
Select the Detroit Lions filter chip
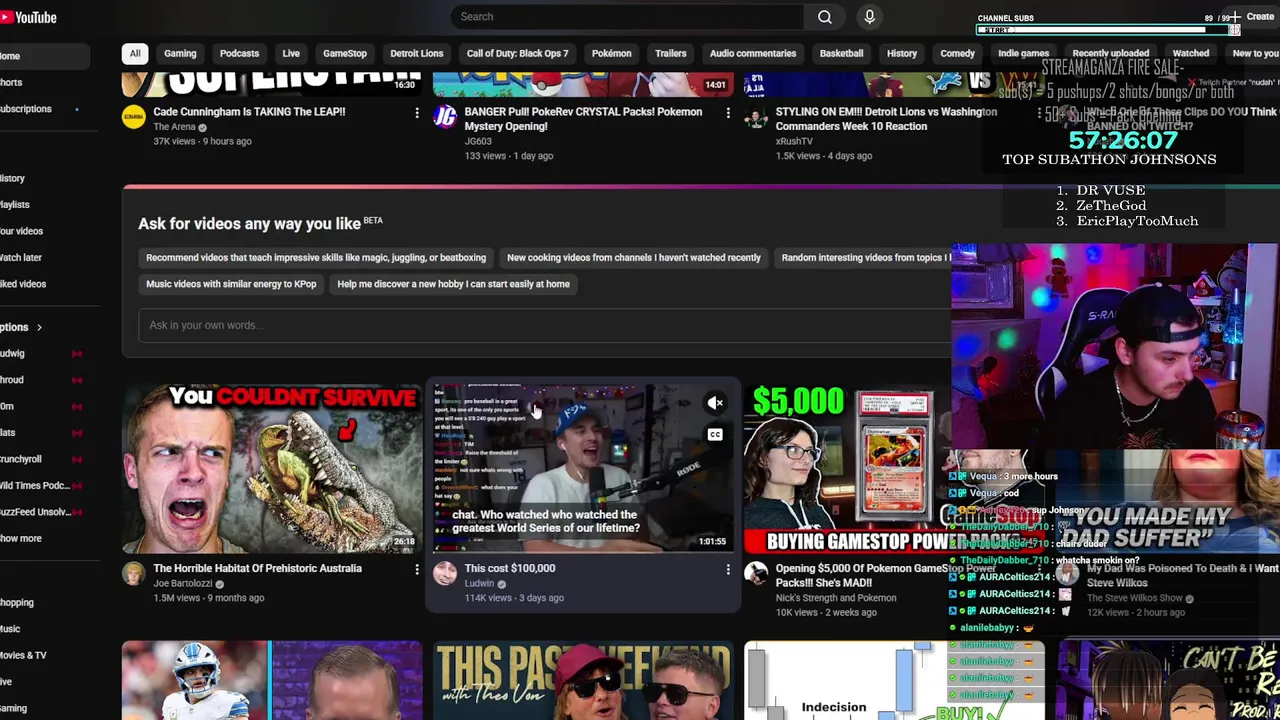coord(416,53)
